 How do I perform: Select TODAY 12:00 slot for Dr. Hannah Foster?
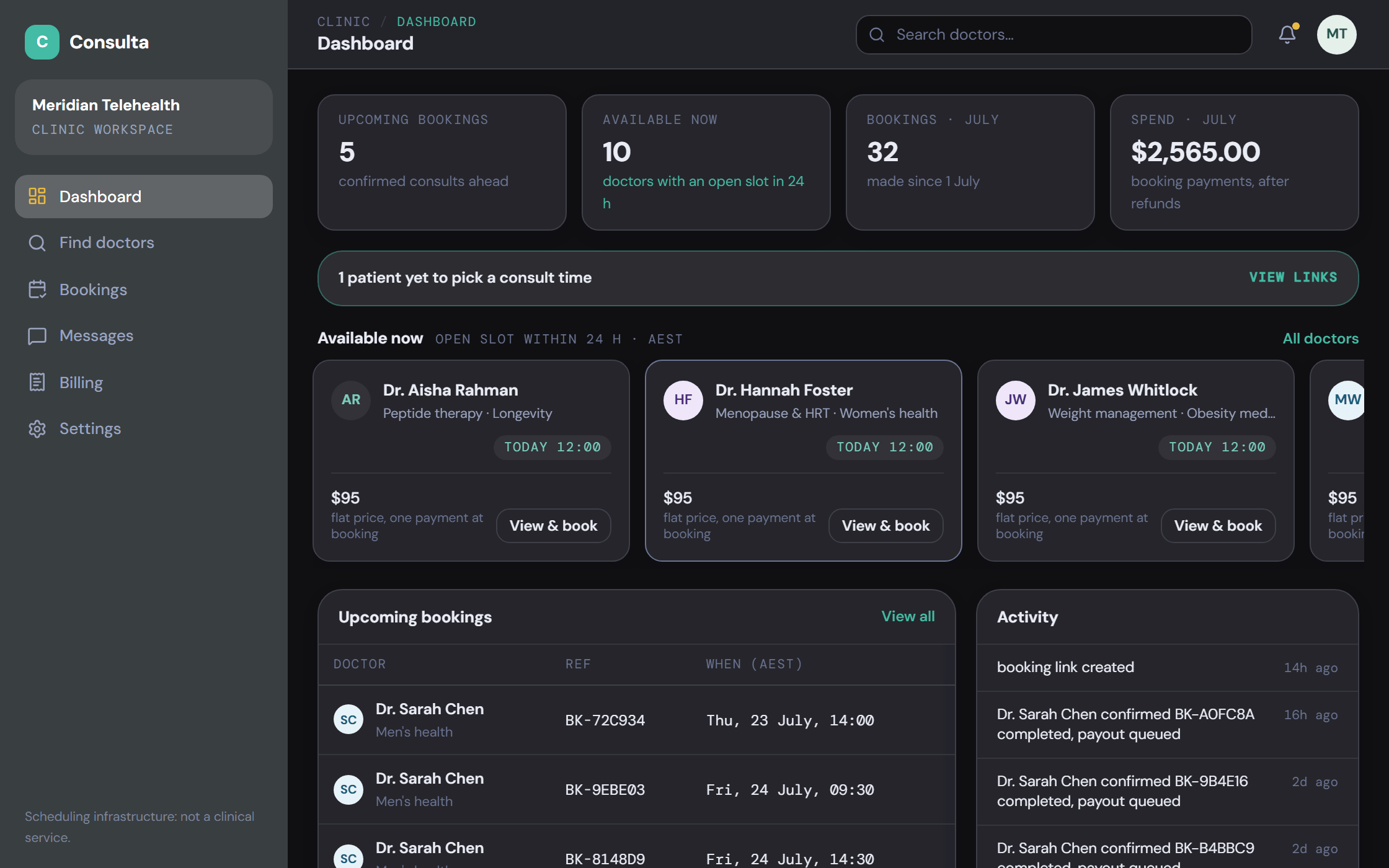(x=885, y=447)
